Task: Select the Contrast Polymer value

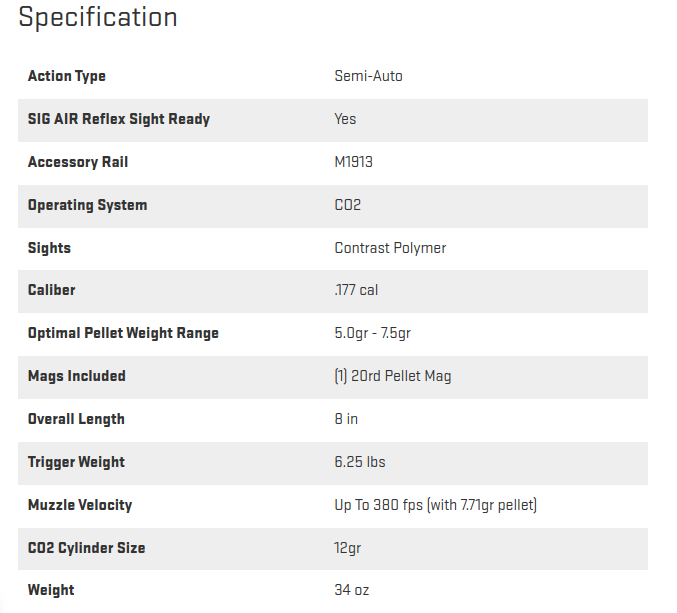Action: tap(390, 248)
